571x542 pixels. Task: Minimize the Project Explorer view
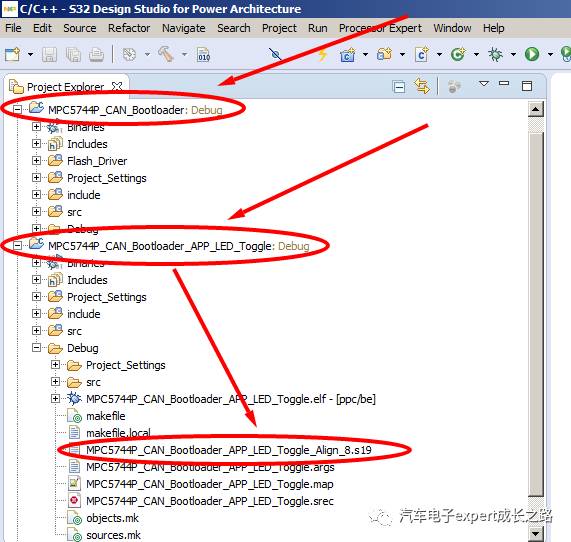click(x=504, y=83)
